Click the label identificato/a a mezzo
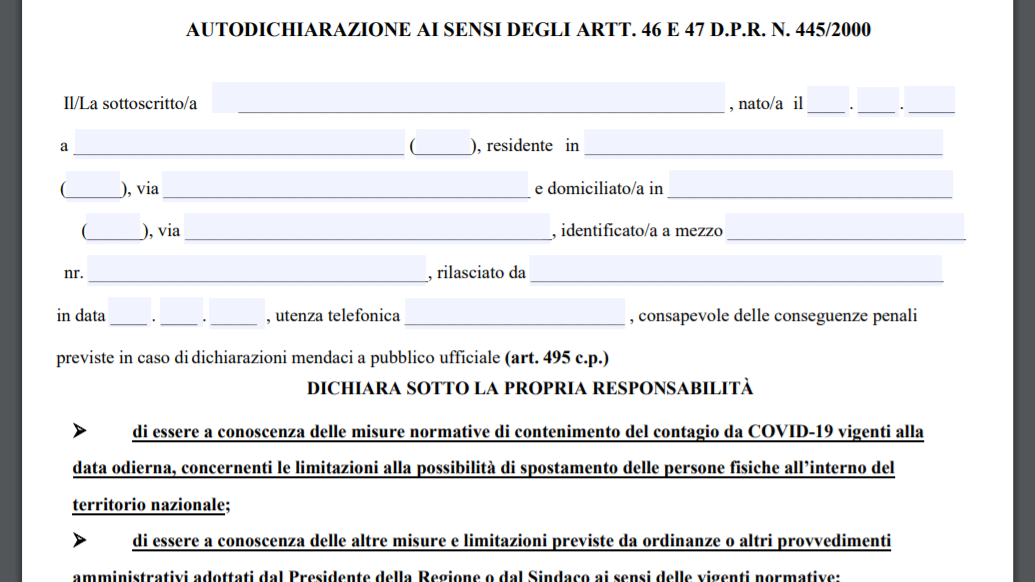This screenshot has height=582, width=1035. [x=642, y=231]
